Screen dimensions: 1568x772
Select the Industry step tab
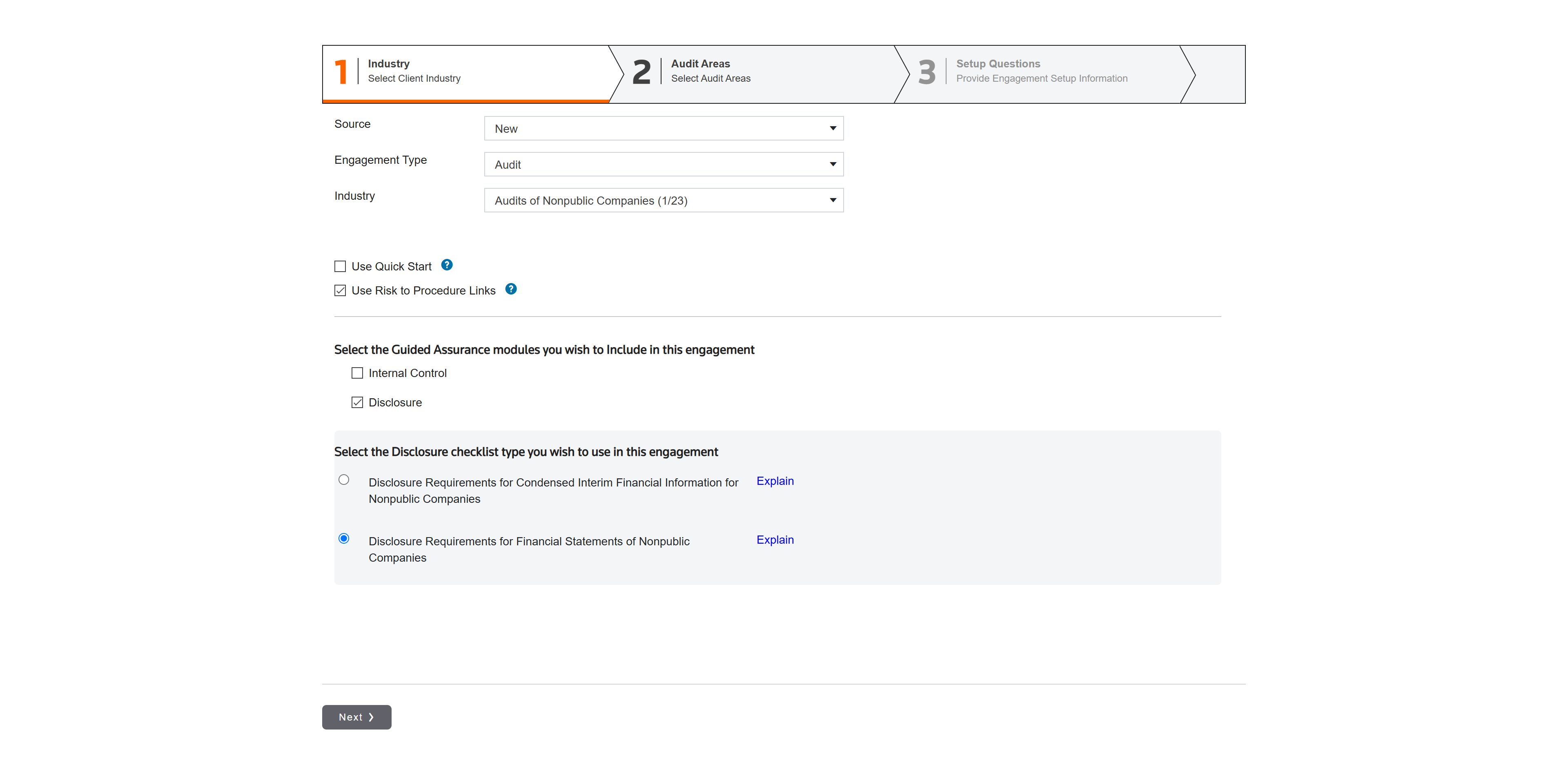(414, 71)
